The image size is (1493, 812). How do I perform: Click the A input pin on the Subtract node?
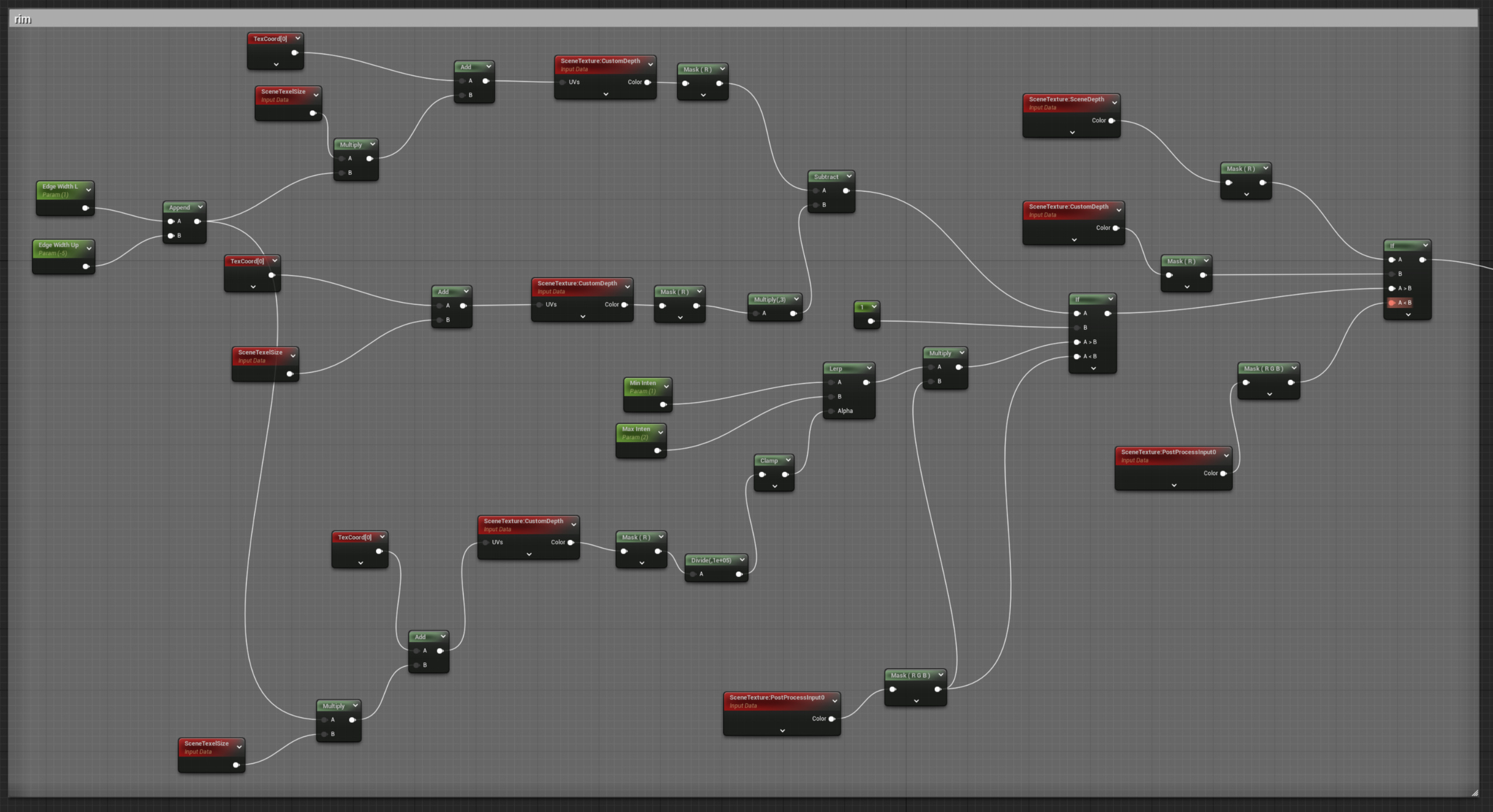(x=815, y=191)
